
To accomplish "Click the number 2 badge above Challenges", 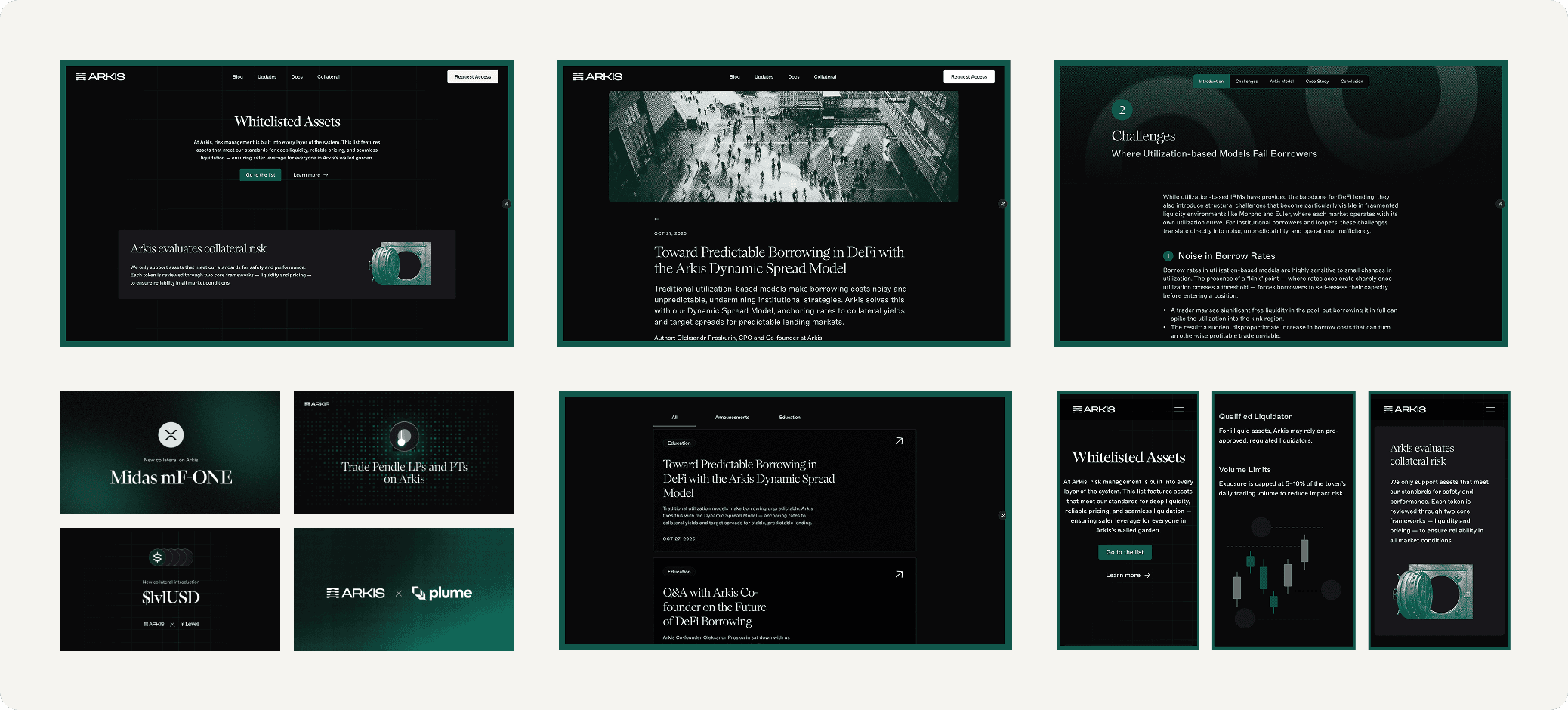I will (1122, 110).
